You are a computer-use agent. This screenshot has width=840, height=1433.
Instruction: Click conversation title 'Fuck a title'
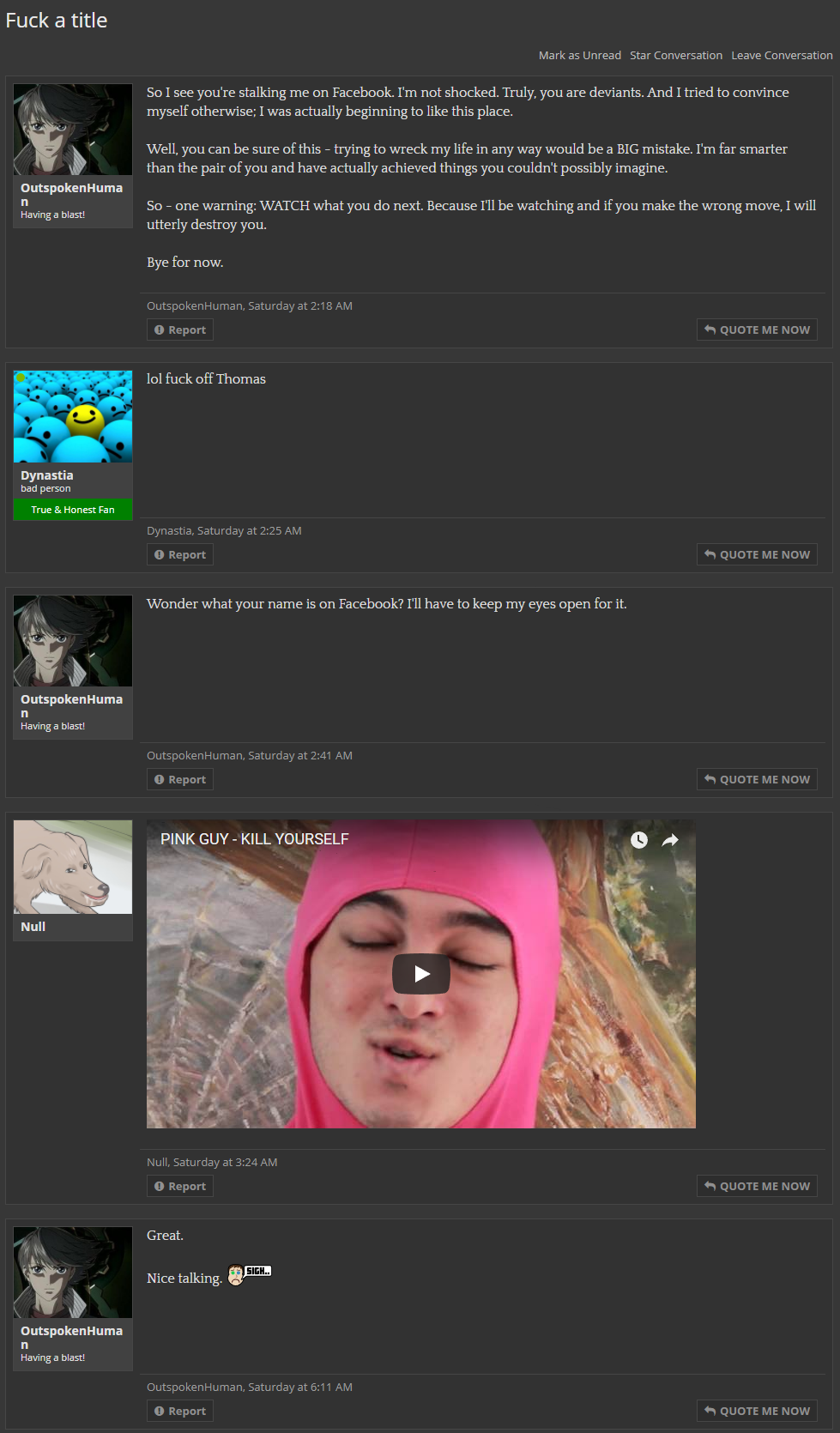pyautogui.click(x=57, y=21)
